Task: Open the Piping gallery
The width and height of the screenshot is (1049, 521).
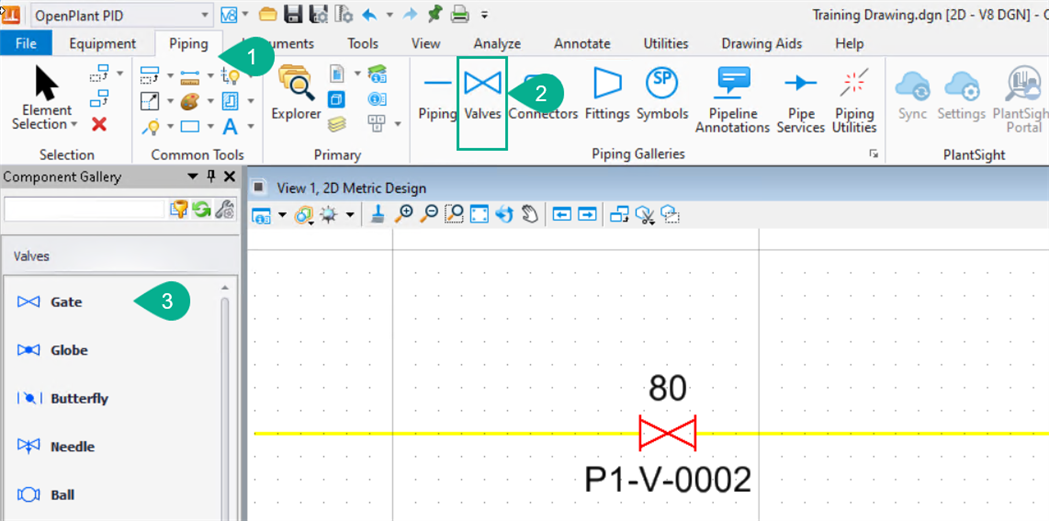Action: (438, 94)
